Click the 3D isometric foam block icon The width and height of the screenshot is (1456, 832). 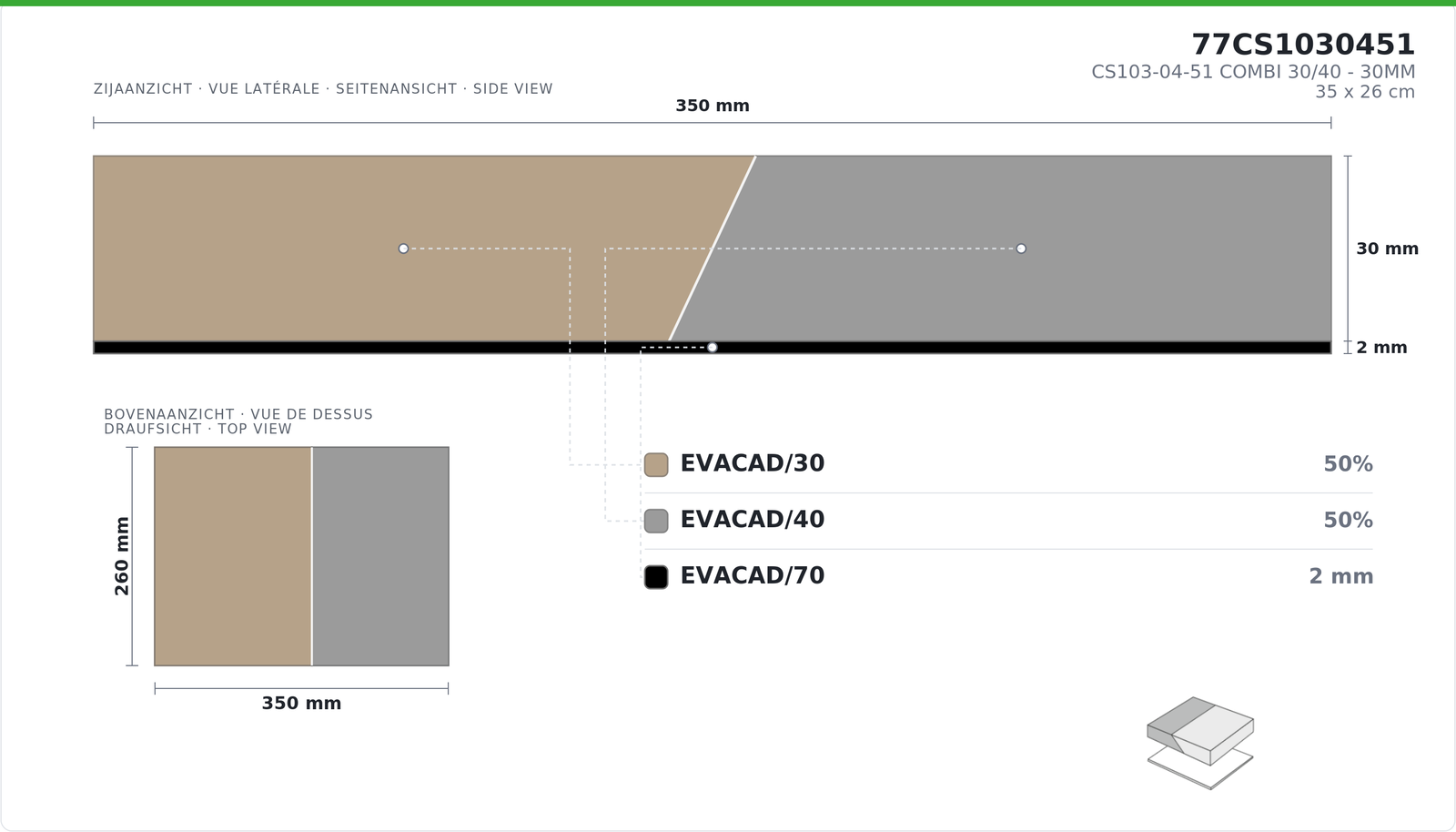[1200, 743]
